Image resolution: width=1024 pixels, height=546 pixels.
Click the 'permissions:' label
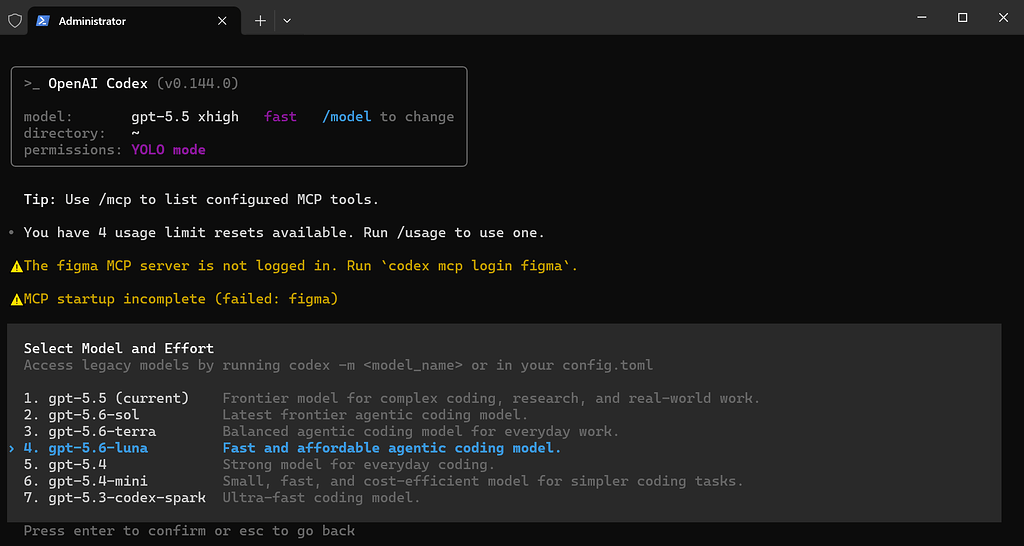coord(73,150)
